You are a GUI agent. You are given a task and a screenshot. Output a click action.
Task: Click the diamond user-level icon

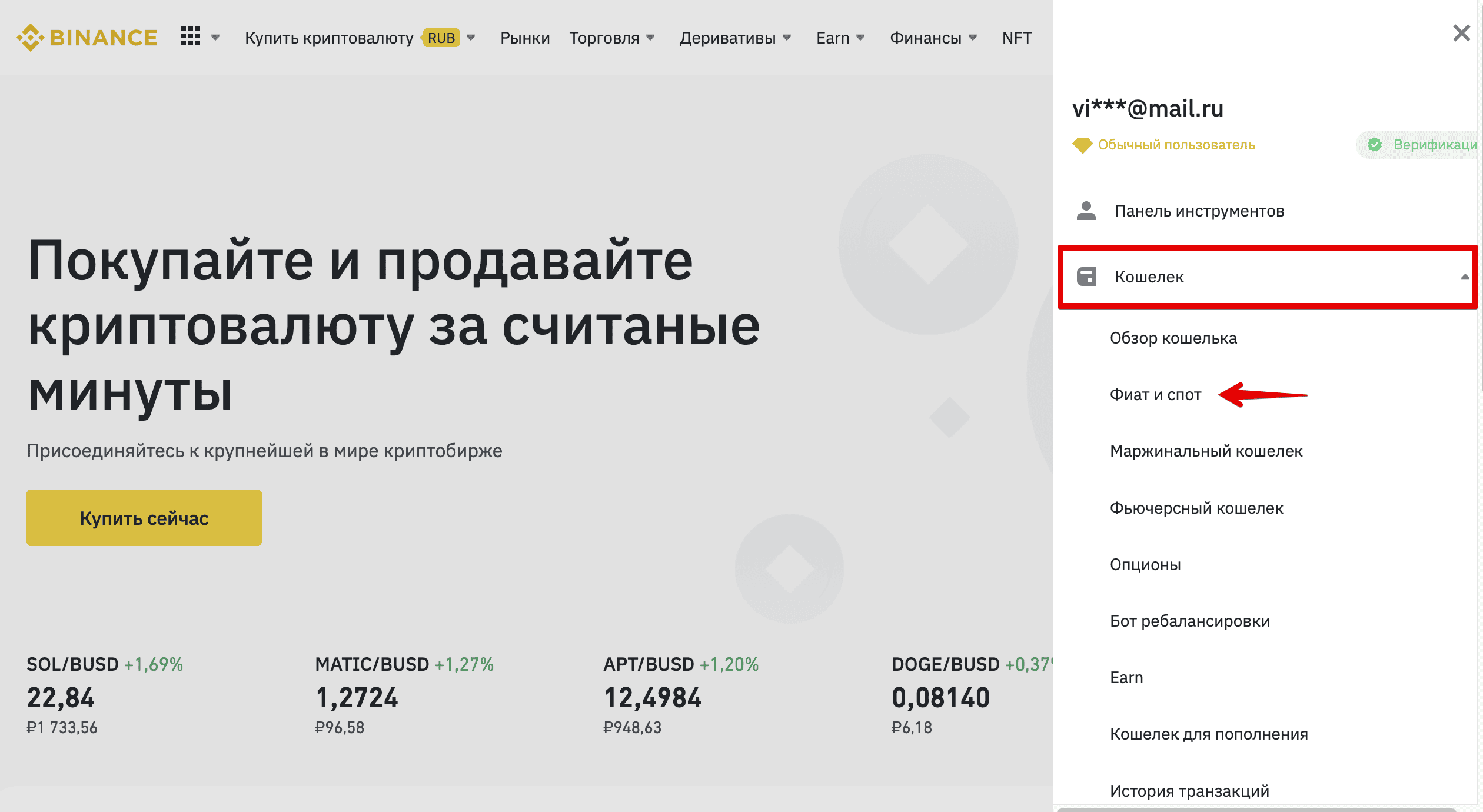tap(1082, 145)
